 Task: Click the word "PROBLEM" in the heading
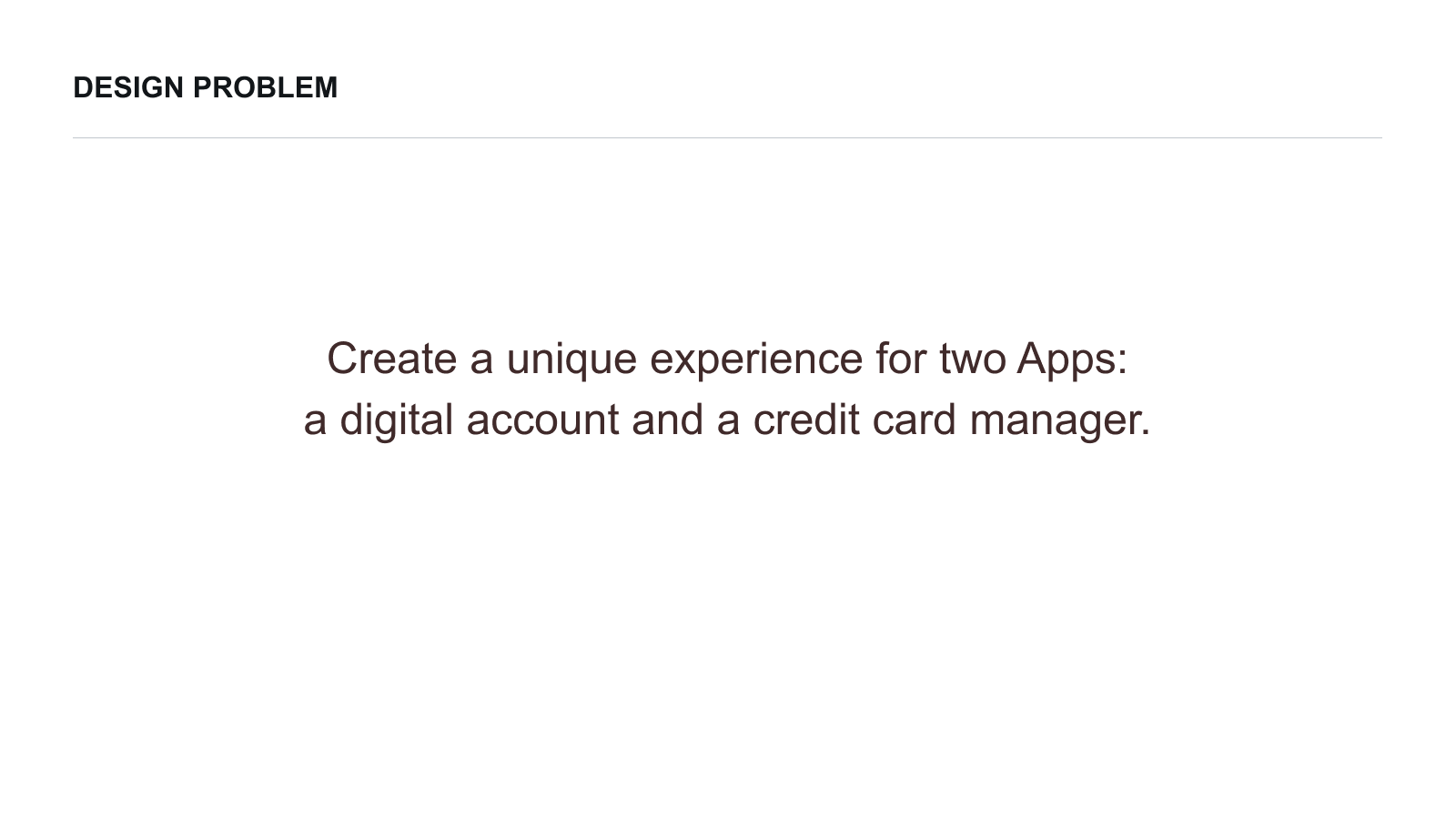click(265, 87)
